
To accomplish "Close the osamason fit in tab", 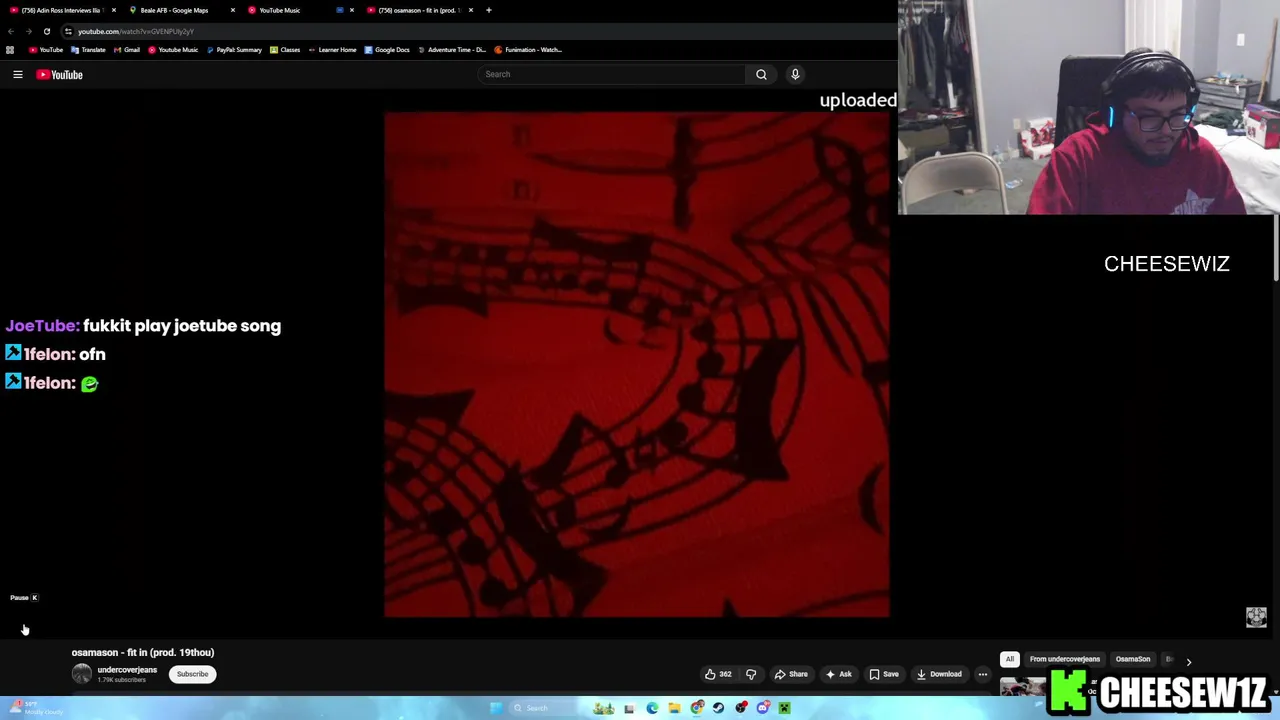I will click(x=471, y=10).
